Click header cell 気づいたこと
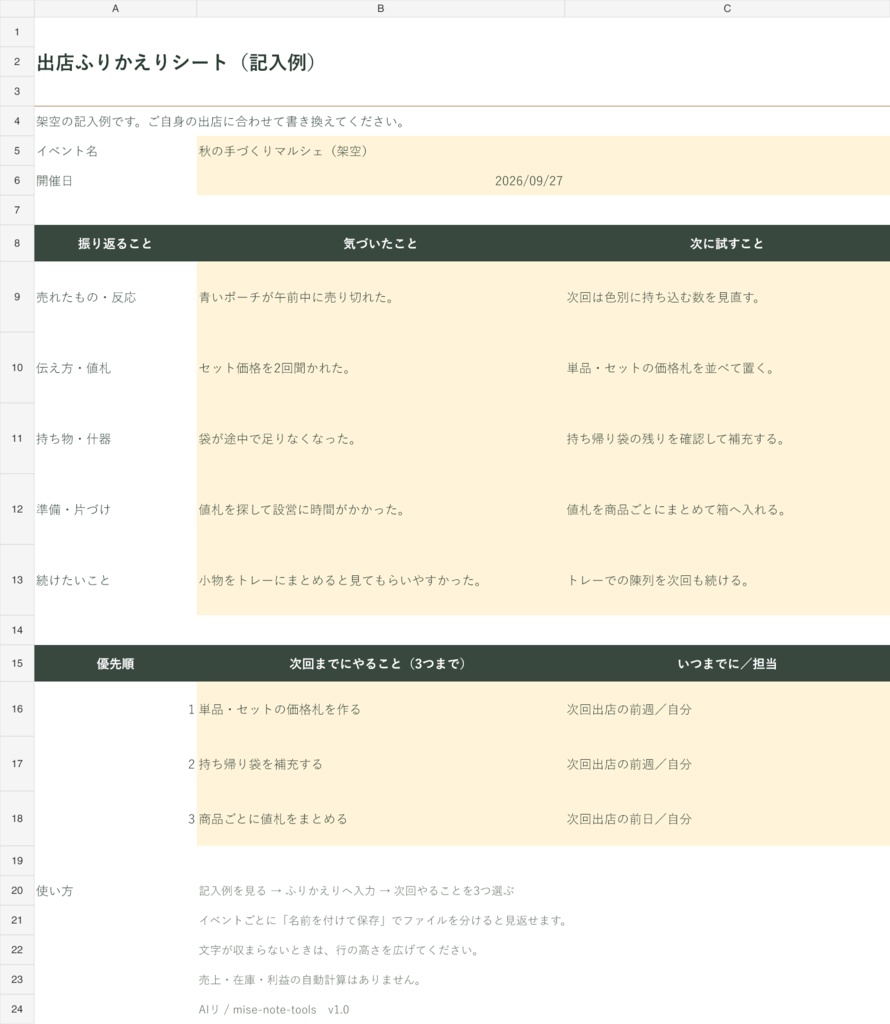890x1024 pixels. point(381,244)
